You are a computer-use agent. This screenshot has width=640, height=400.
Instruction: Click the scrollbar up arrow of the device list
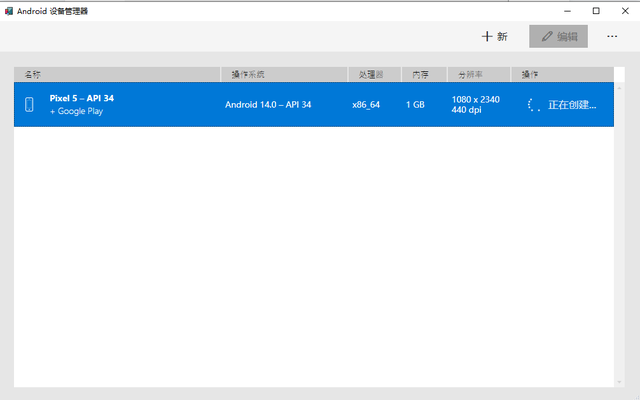coord(619,88)
